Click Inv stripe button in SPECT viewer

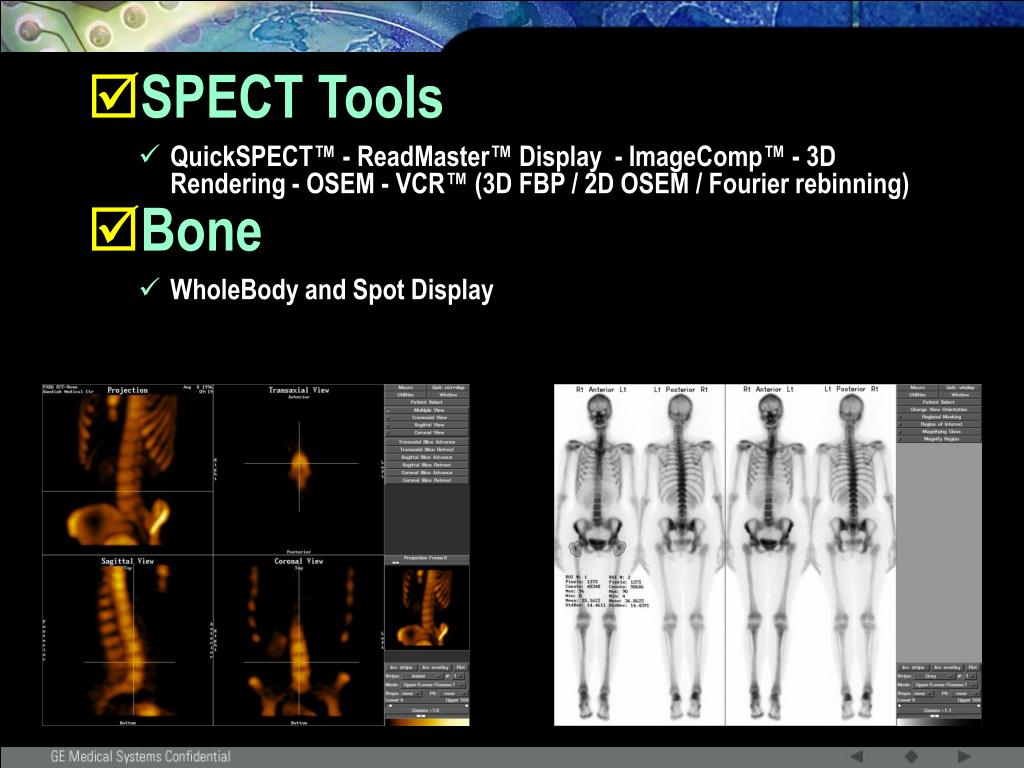coord(402,667)
